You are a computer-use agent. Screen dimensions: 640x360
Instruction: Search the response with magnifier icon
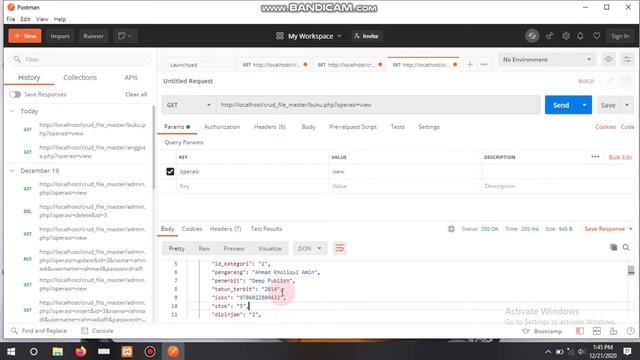point(626,247)
